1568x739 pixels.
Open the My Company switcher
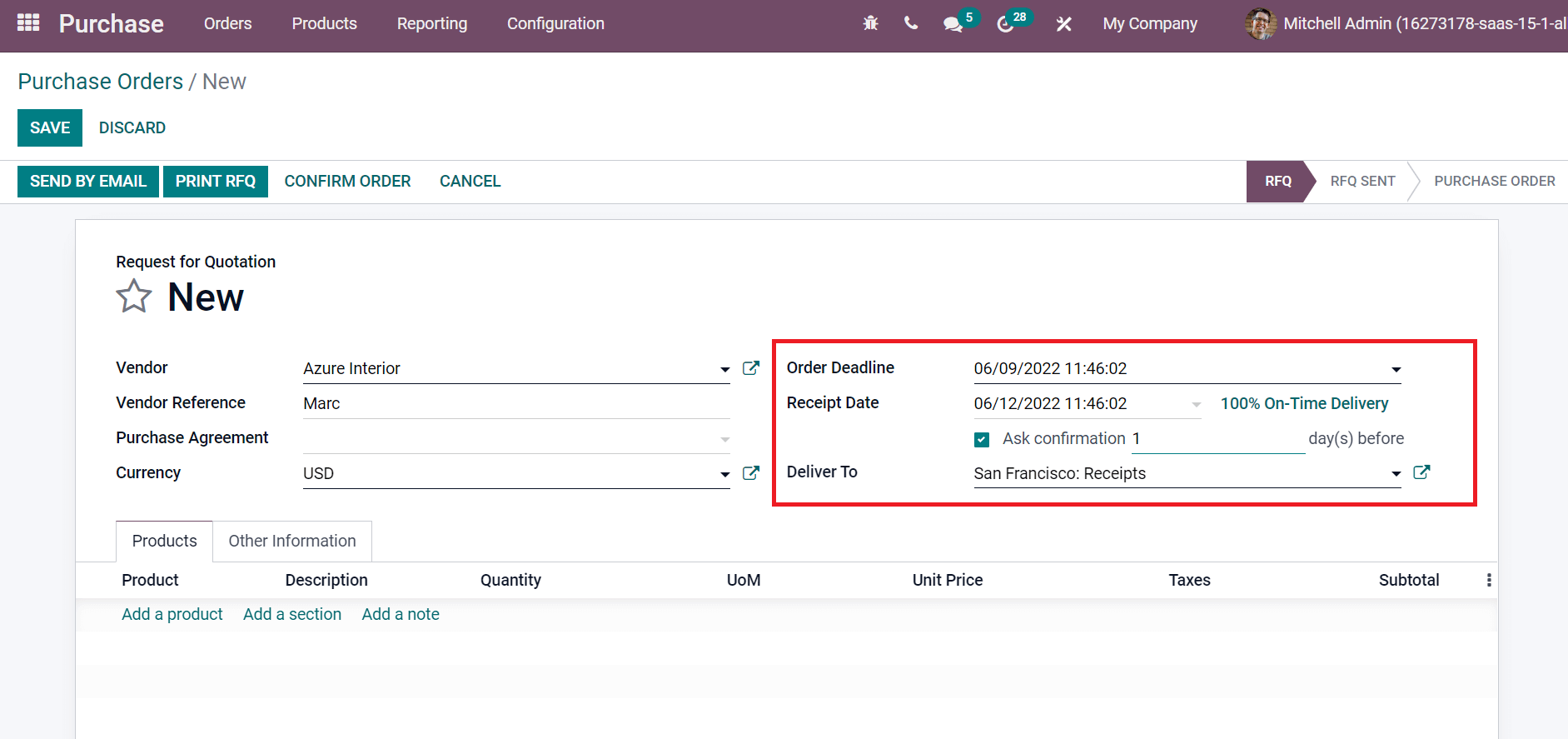tap(1149, 23)
